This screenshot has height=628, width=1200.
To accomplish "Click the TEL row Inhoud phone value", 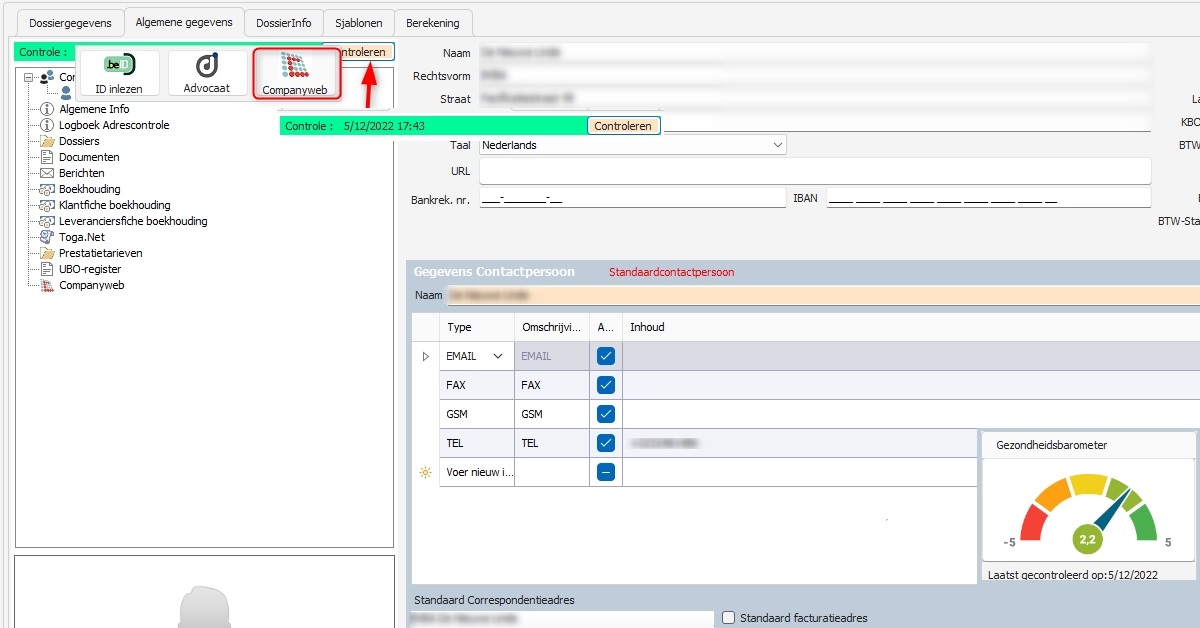I will click(663, 443).
